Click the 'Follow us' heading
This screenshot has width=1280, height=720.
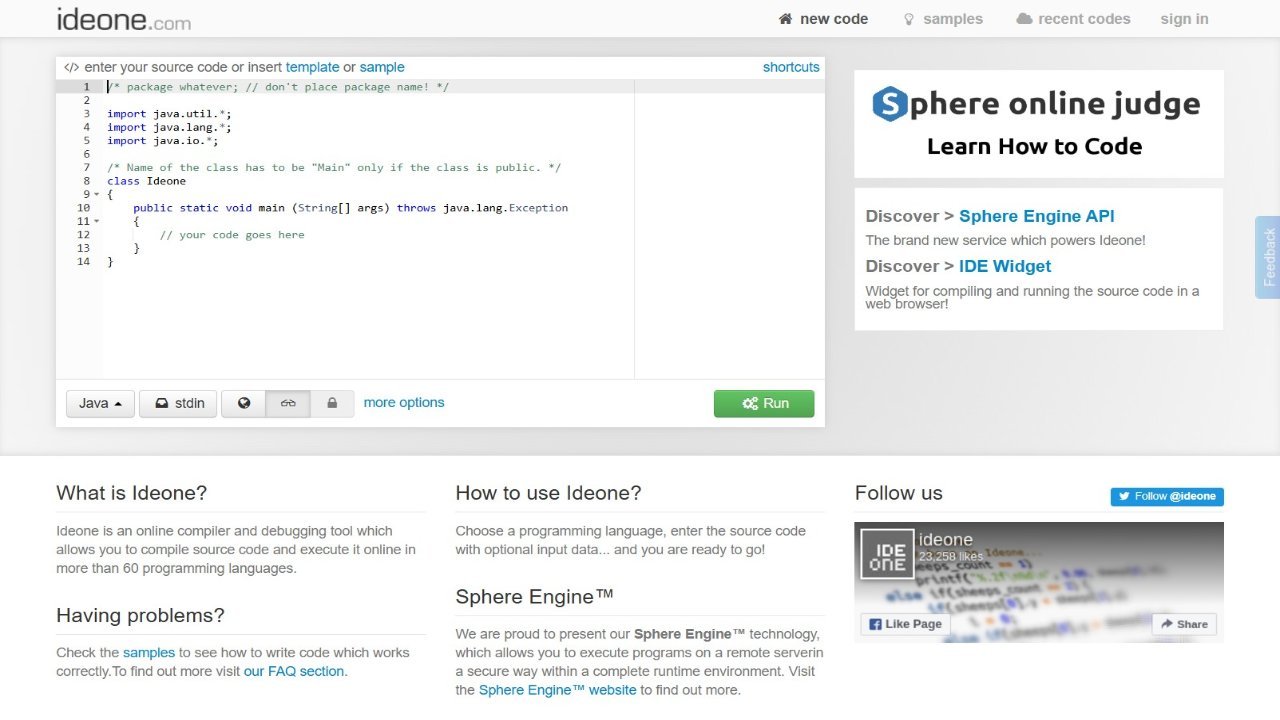899,493
